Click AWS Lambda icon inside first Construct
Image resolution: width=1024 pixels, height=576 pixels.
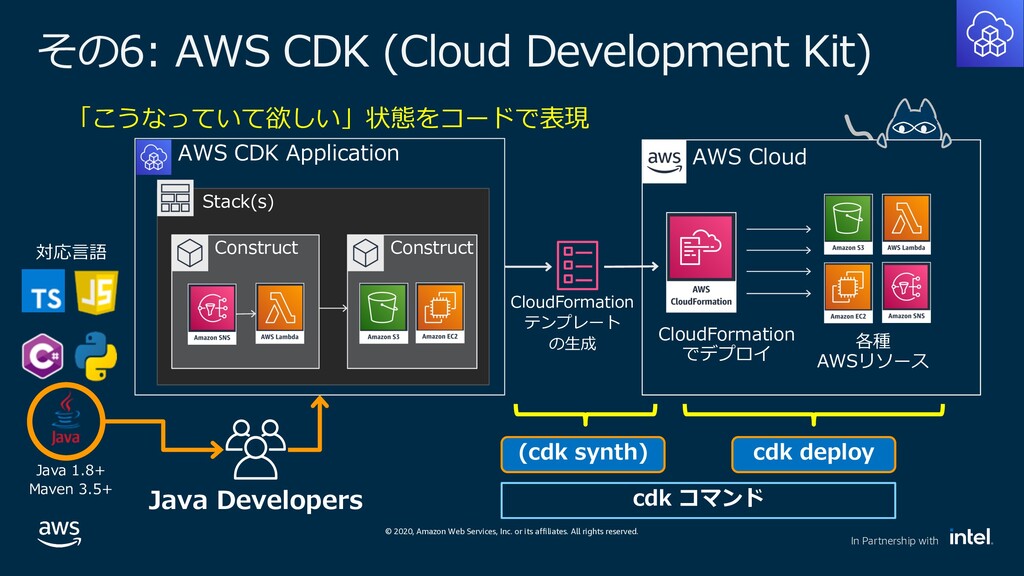click(280, 313)
